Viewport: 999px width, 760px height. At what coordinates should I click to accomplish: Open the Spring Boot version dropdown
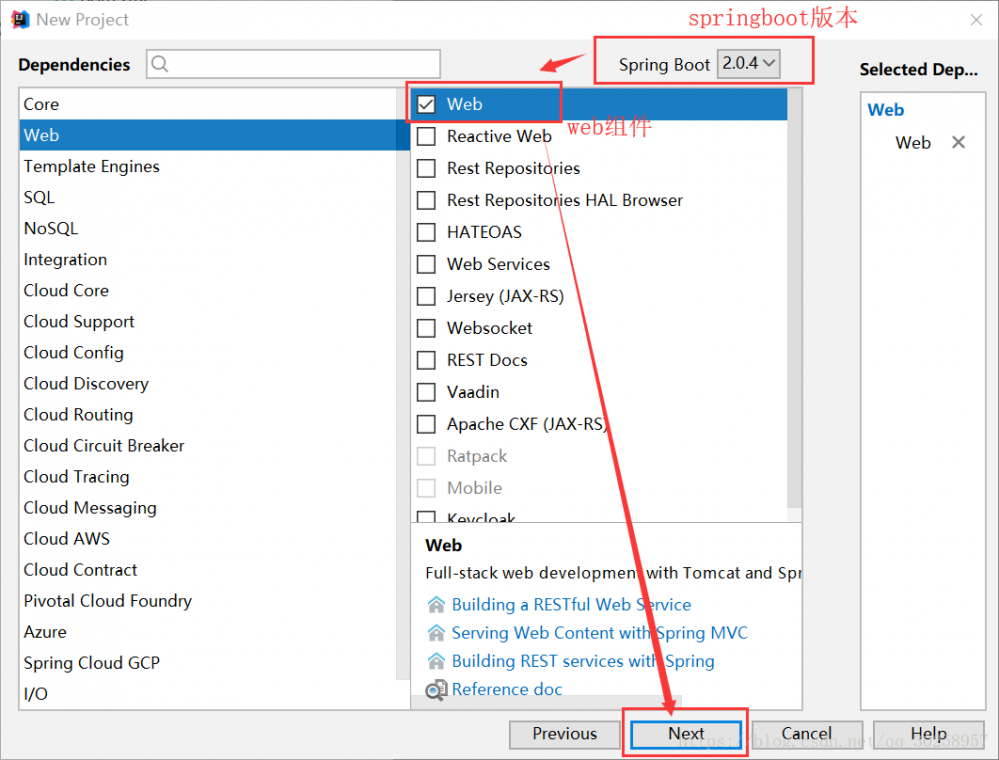749,64
